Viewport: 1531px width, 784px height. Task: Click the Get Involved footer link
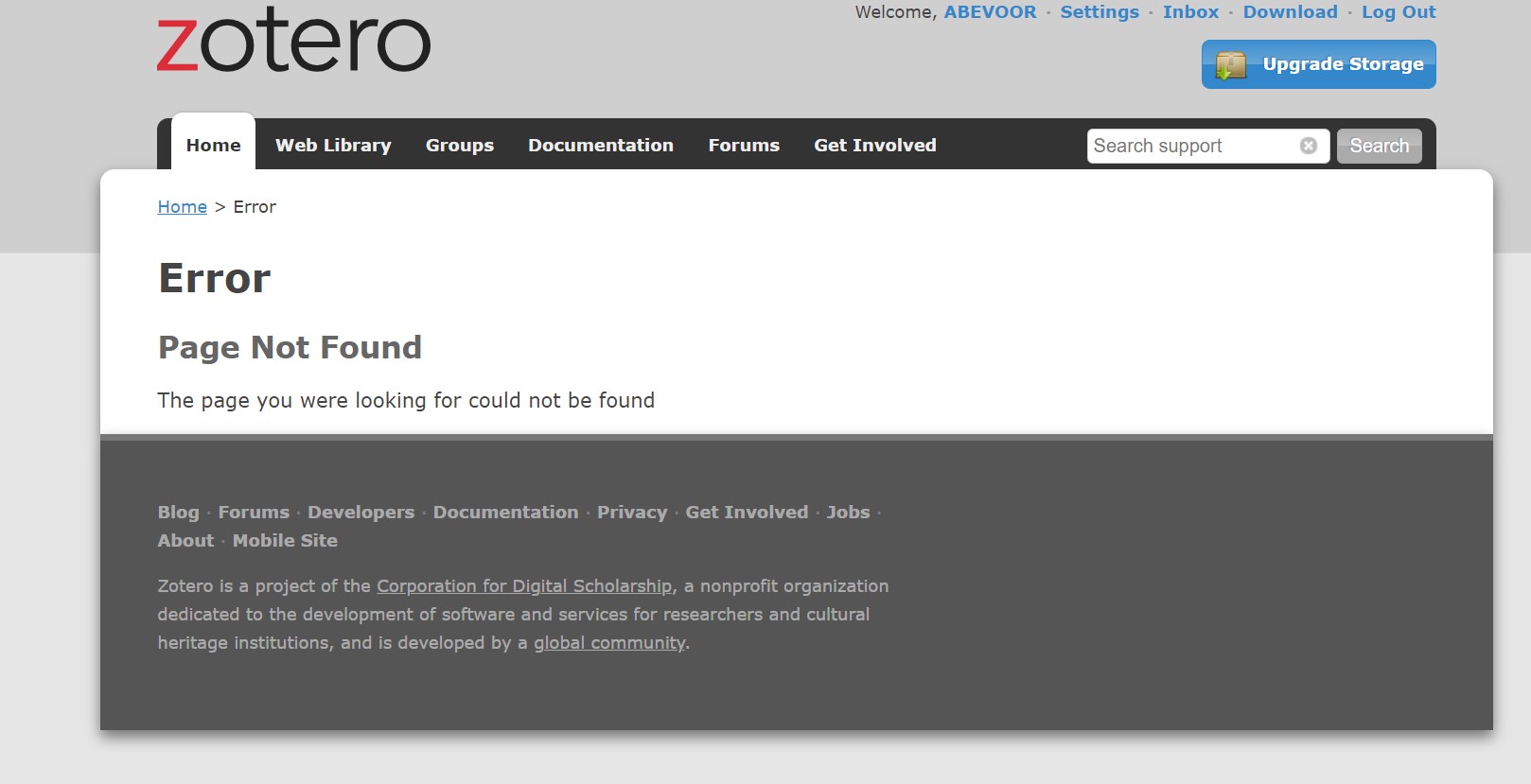click(x=747, y=512)
